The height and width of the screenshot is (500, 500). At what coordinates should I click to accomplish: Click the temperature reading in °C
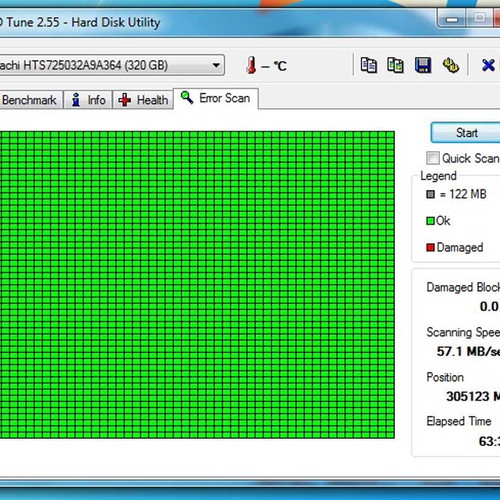(274, 66)
